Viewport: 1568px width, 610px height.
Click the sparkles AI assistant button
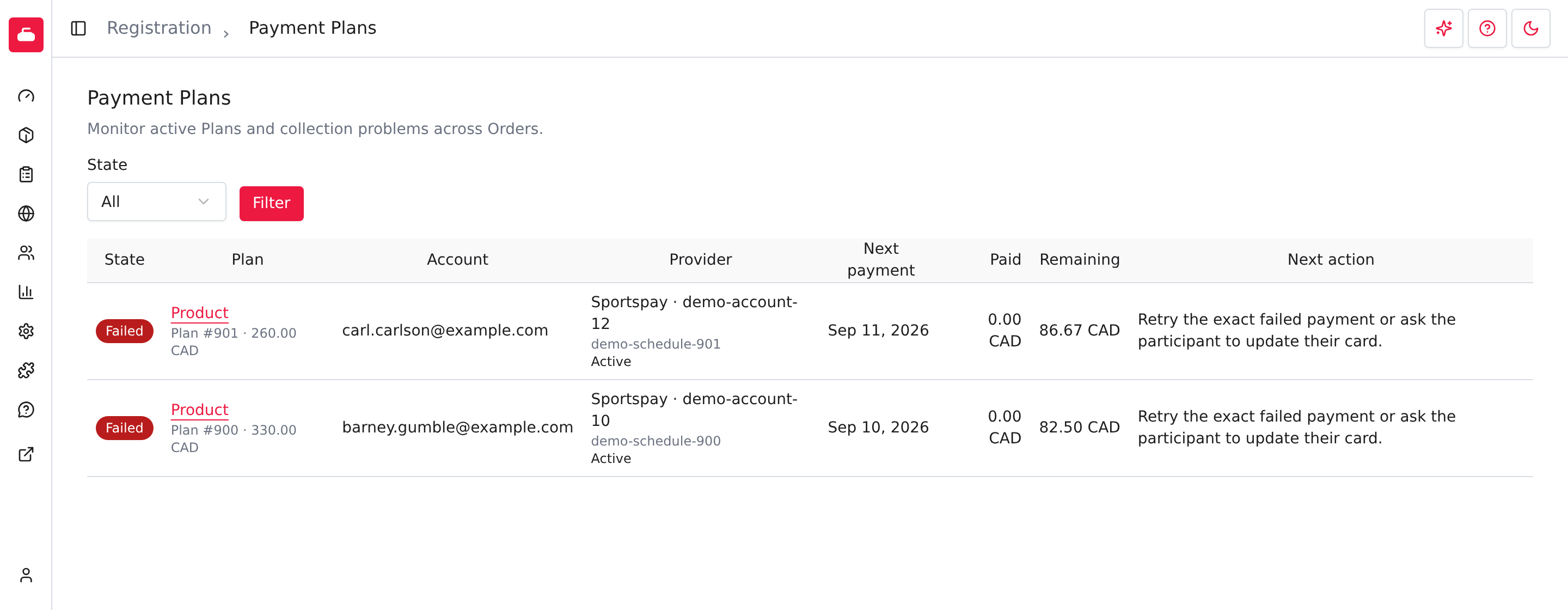[x=1443, y=28]
